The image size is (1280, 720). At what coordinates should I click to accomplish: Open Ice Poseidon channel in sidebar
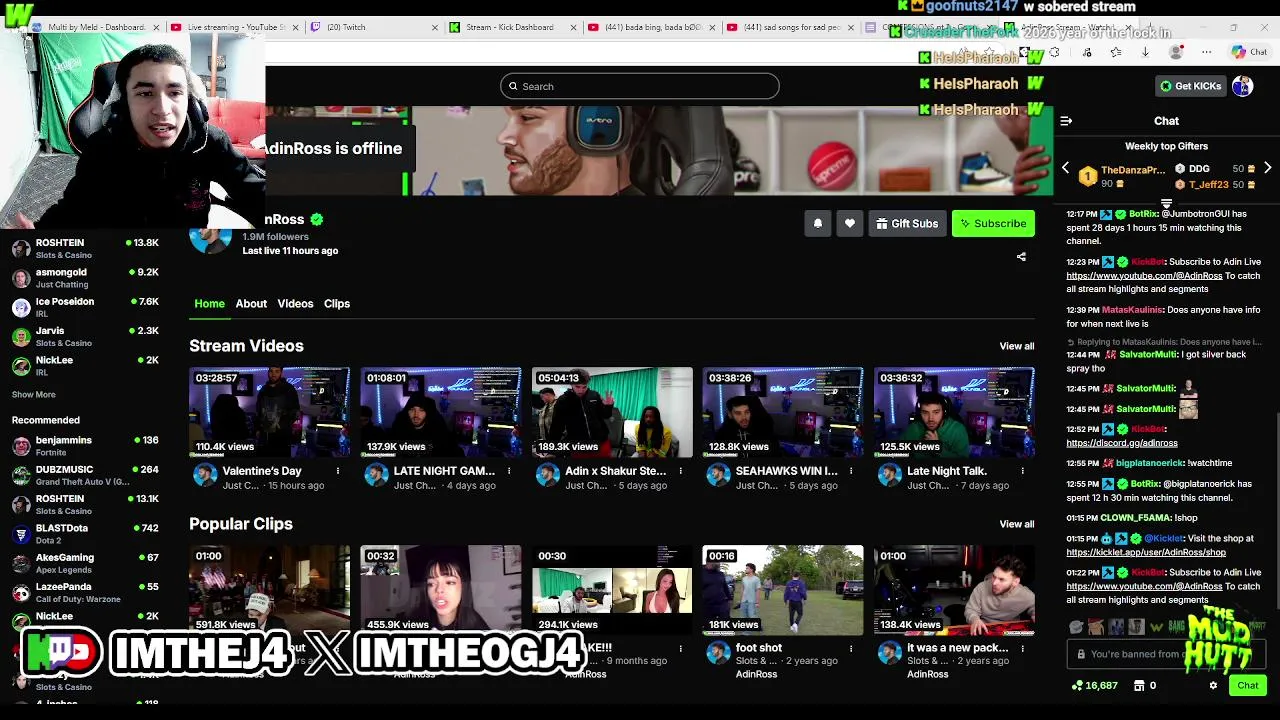[85, 307]
